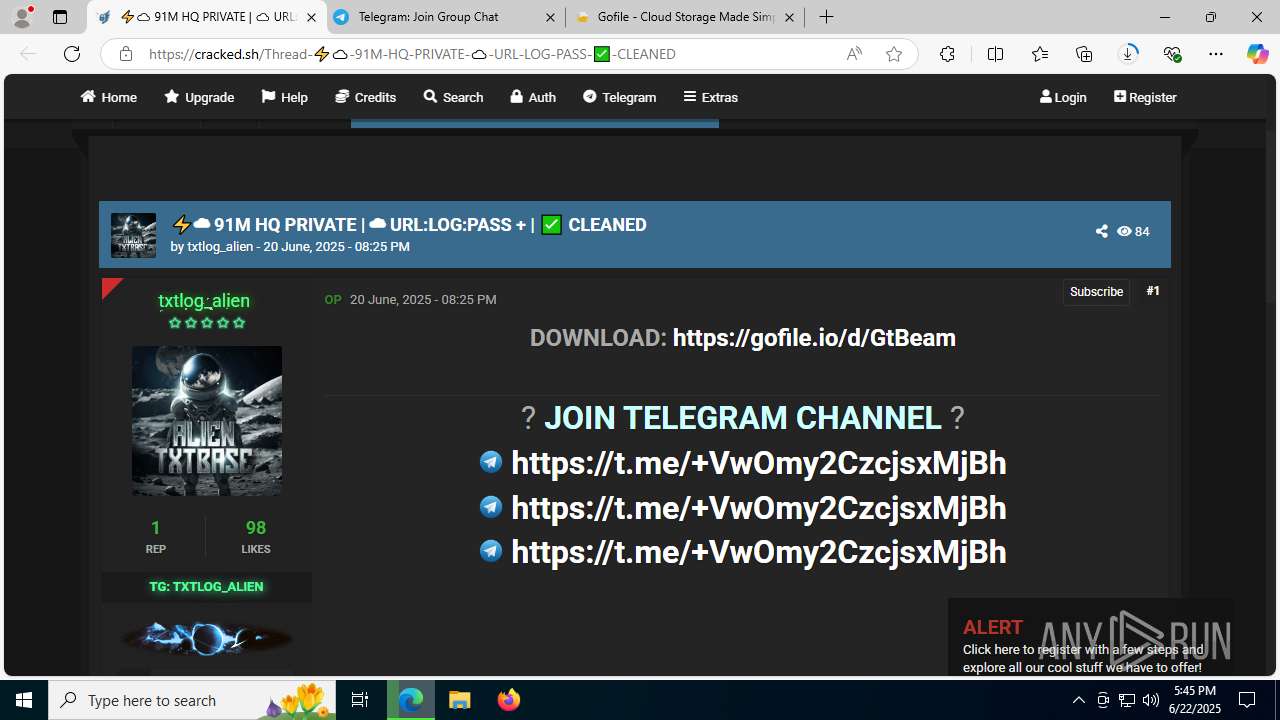Show hidden system tray icons
The height and width of the screenshot is (720, 1280).
click(1078, 700)
